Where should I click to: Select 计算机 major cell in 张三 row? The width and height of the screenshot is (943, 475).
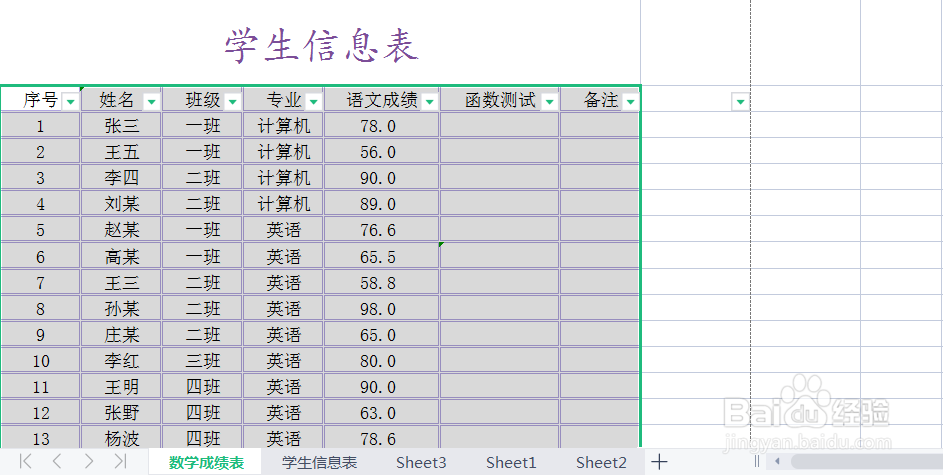coord(283,126)
